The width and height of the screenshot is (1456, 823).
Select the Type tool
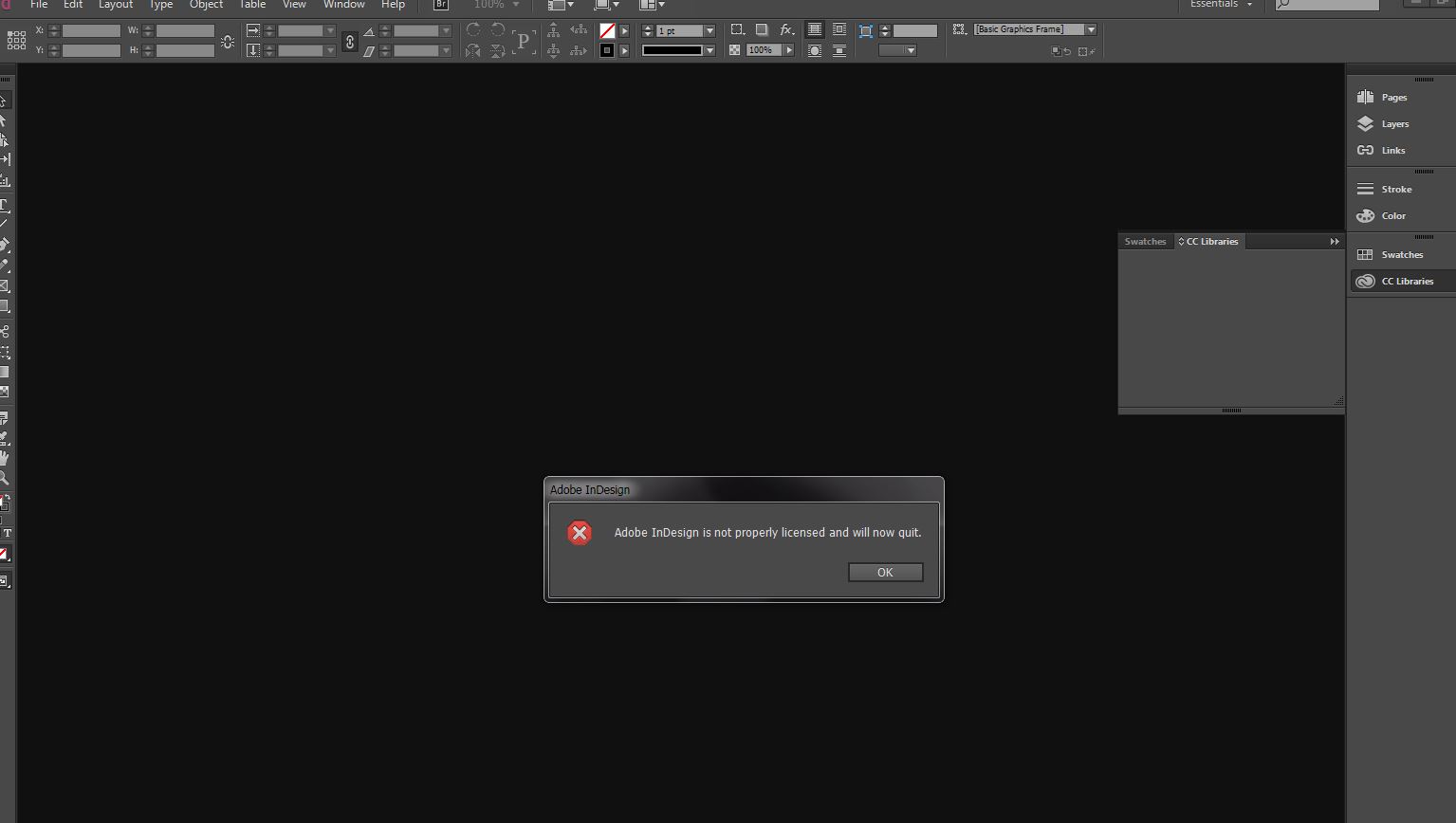(4, 204)
